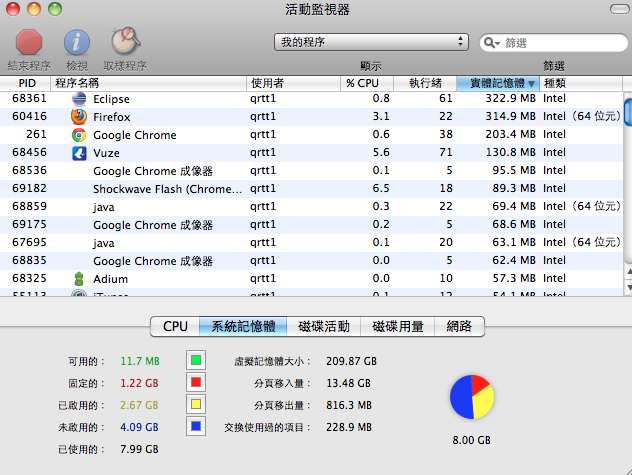Click the 816.3 MB page-outs value
Screen dimensions: 632x475
pos(349,405)
